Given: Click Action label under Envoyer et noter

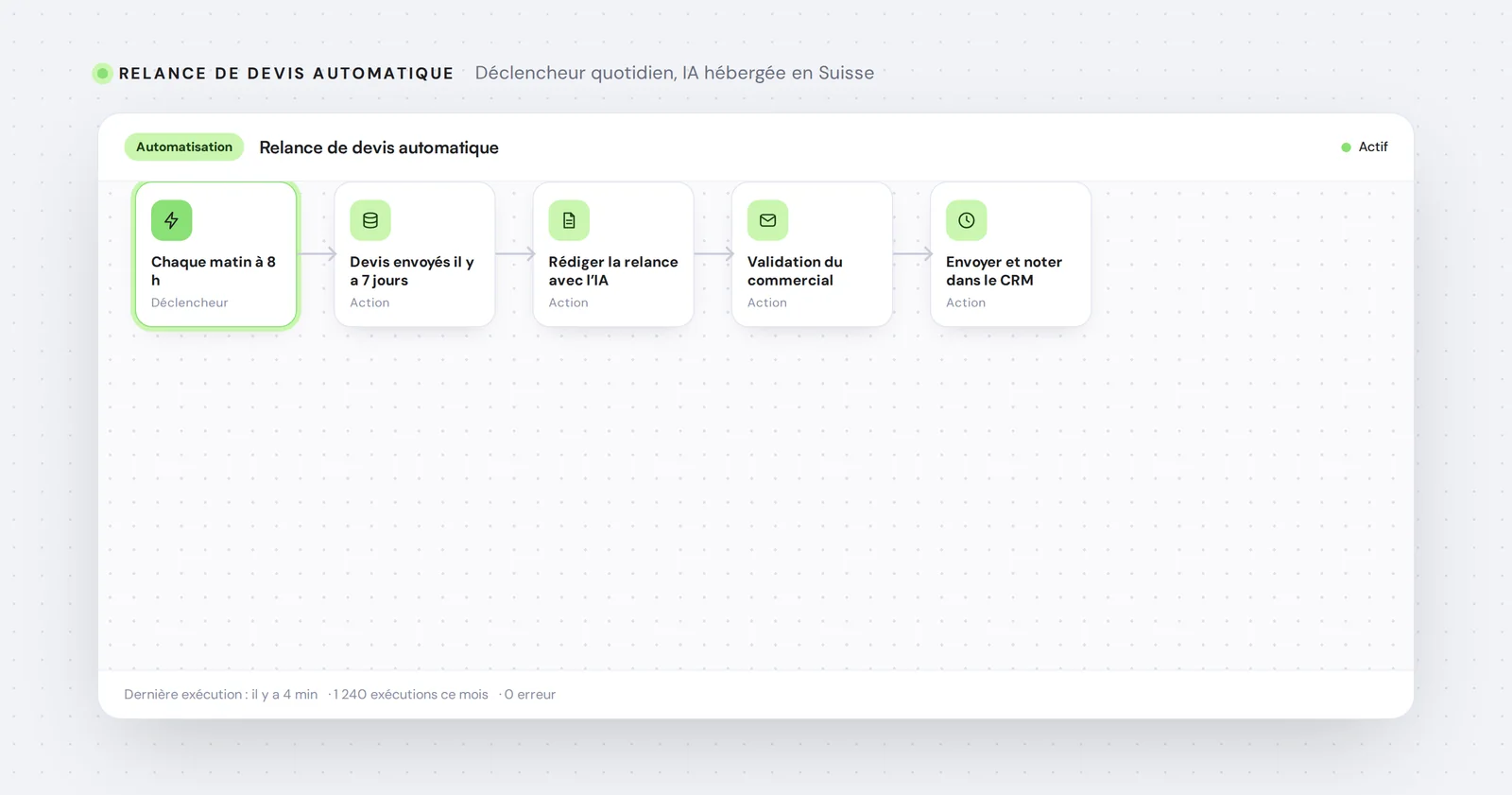Looking at the screenshot, I should 966,302.
